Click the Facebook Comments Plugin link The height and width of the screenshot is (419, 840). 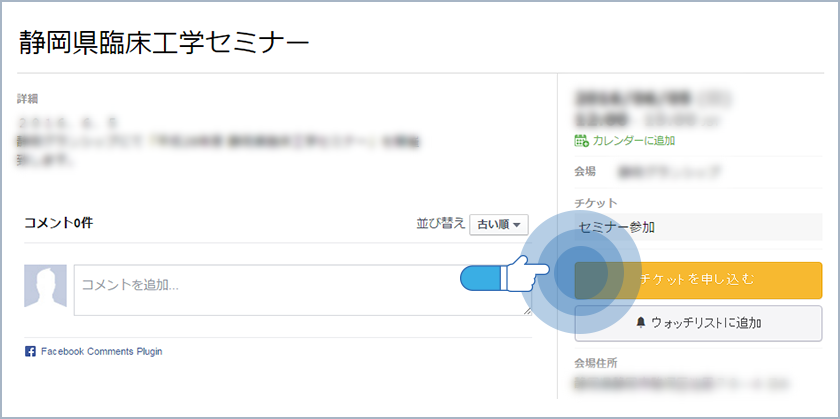coord(101,351)
